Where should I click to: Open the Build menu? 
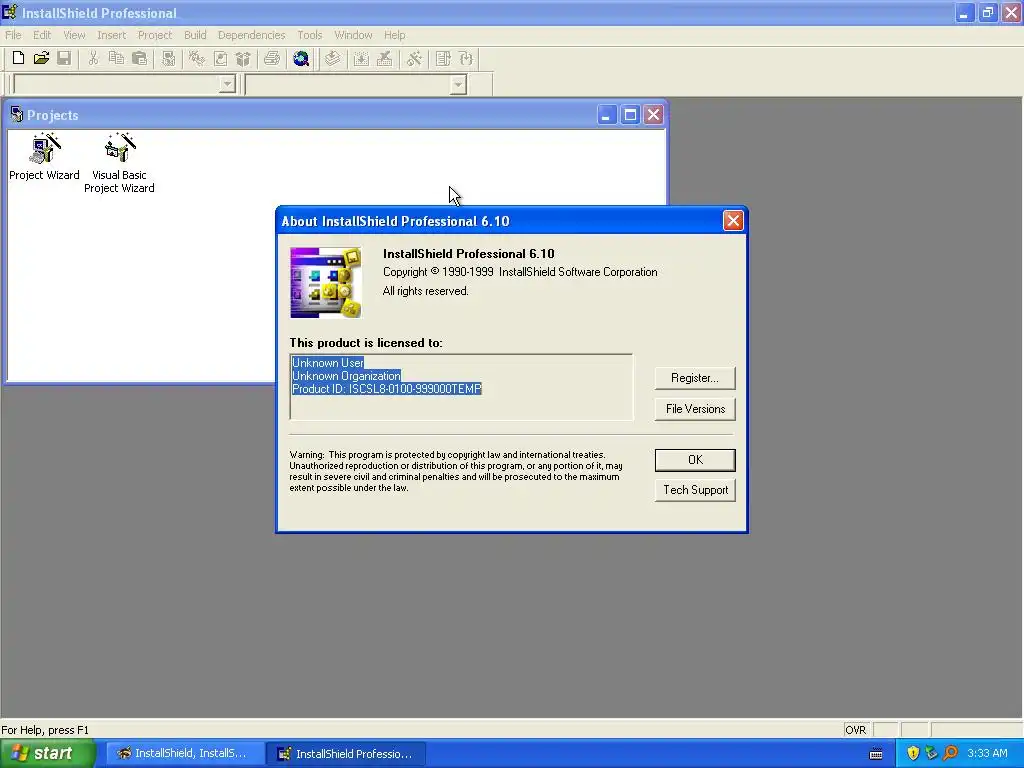click(x=195, y=35)
